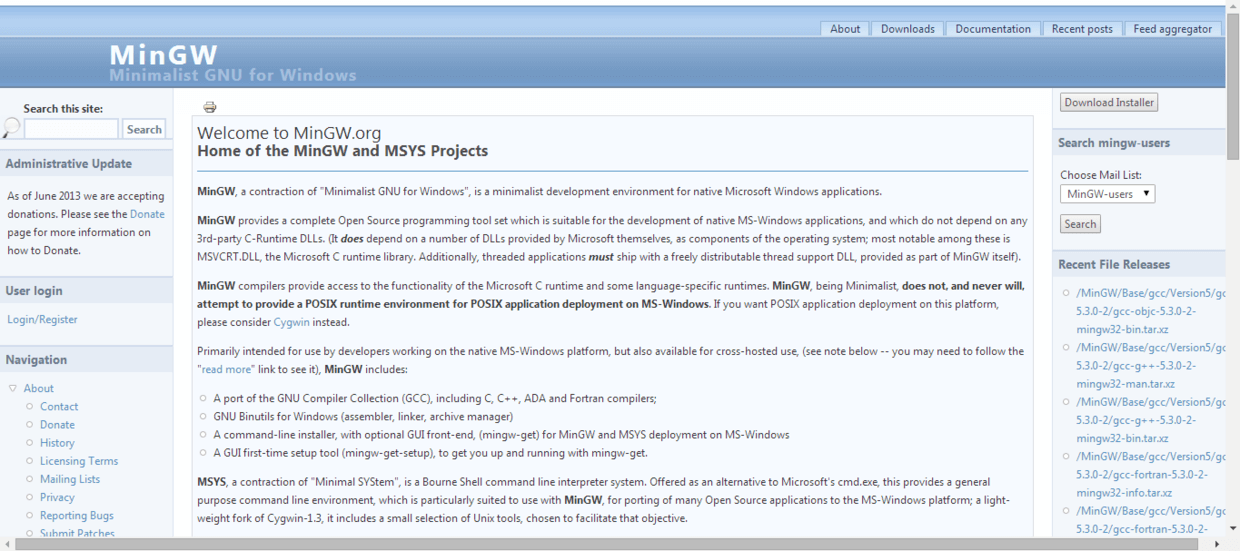Open gcc-objc-5.3.0-2 bin file release link
1240x551 pixels.
point(1151,311)
